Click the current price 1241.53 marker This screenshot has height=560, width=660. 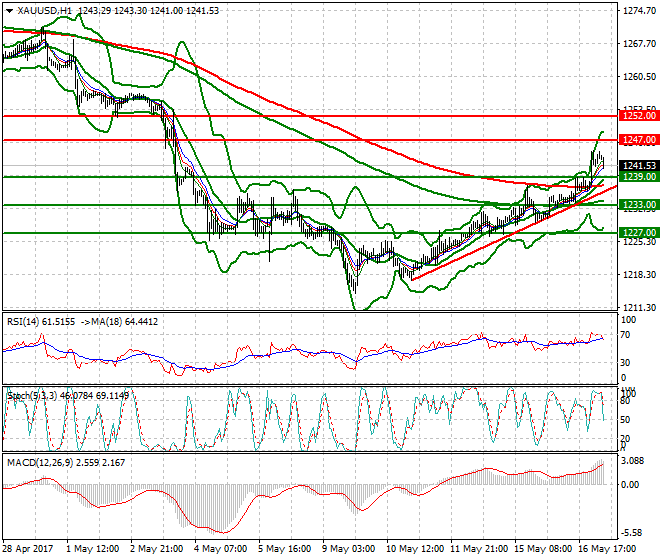[x=637, y=166]
